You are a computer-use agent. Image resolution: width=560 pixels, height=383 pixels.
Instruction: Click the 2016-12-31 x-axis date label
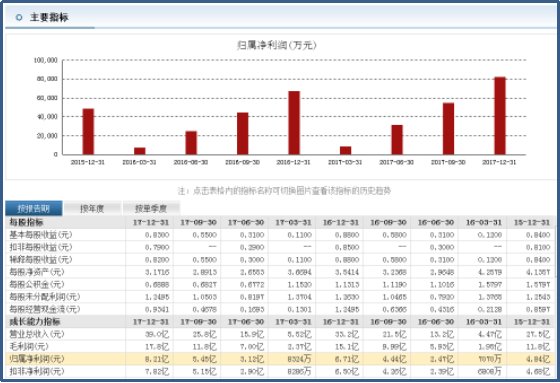(x=294, y=162)
